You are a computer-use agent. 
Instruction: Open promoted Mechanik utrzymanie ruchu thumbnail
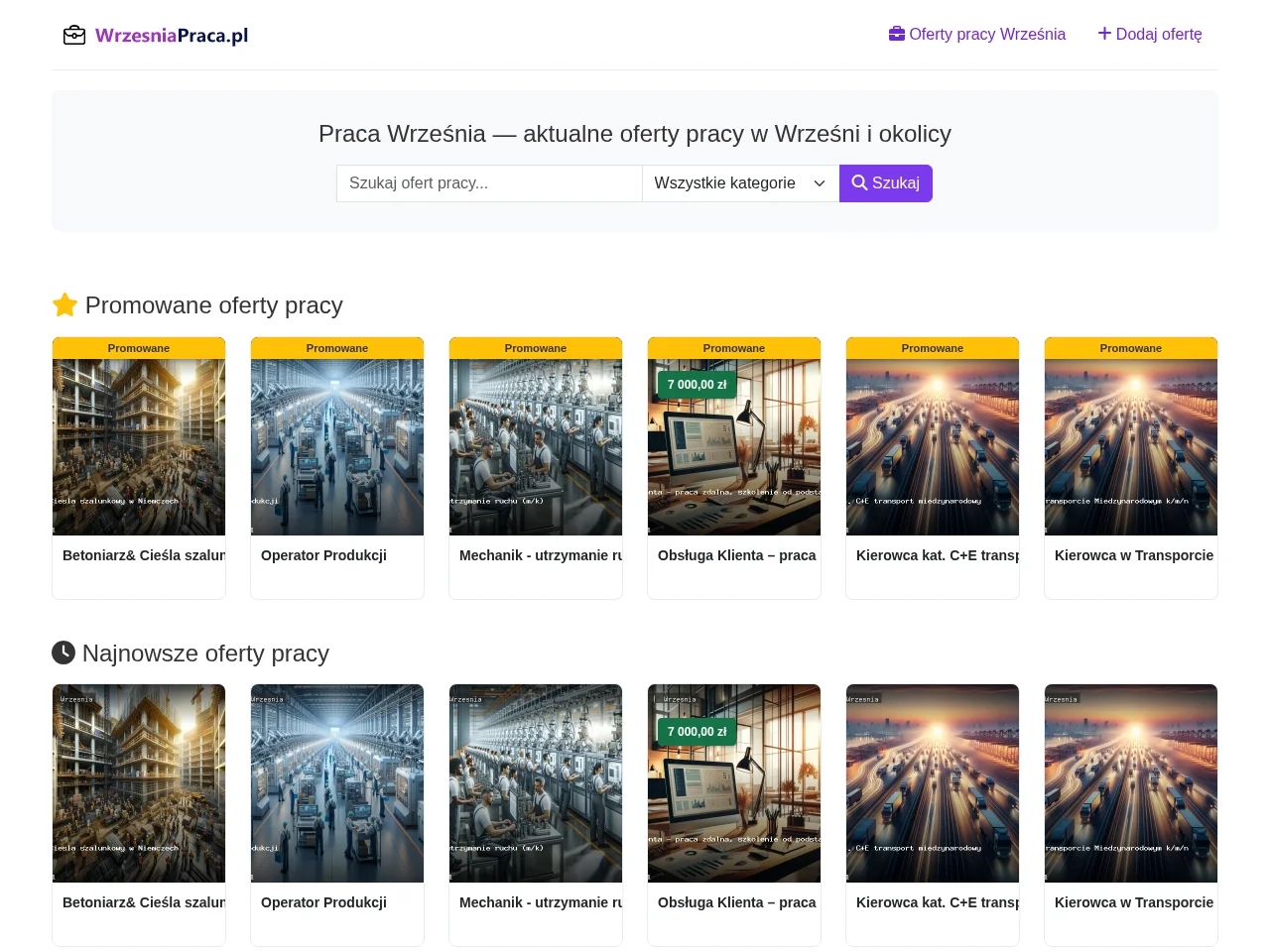point(536,447)
